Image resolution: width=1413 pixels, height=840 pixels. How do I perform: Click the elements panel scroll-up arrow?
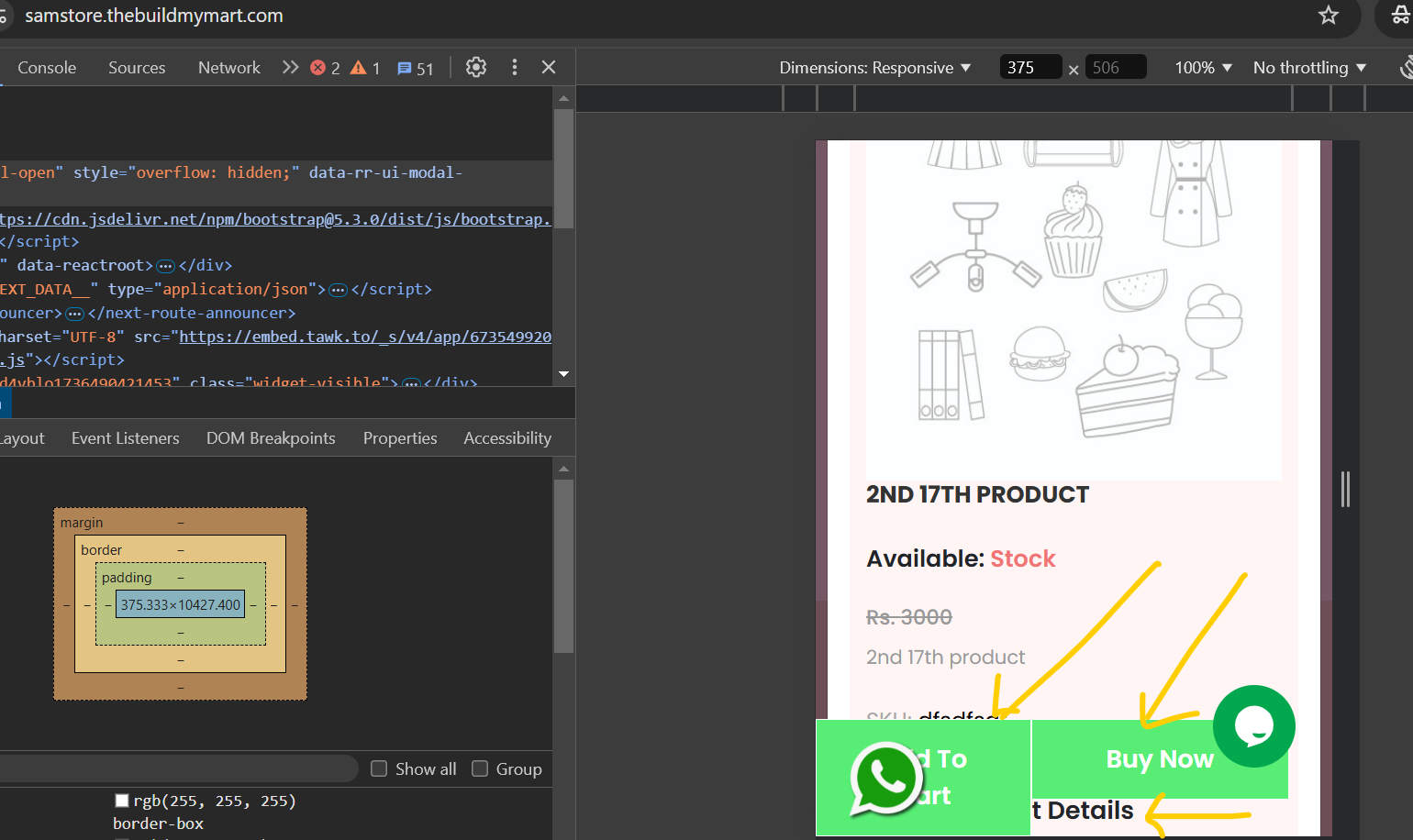tap(563, 97)
